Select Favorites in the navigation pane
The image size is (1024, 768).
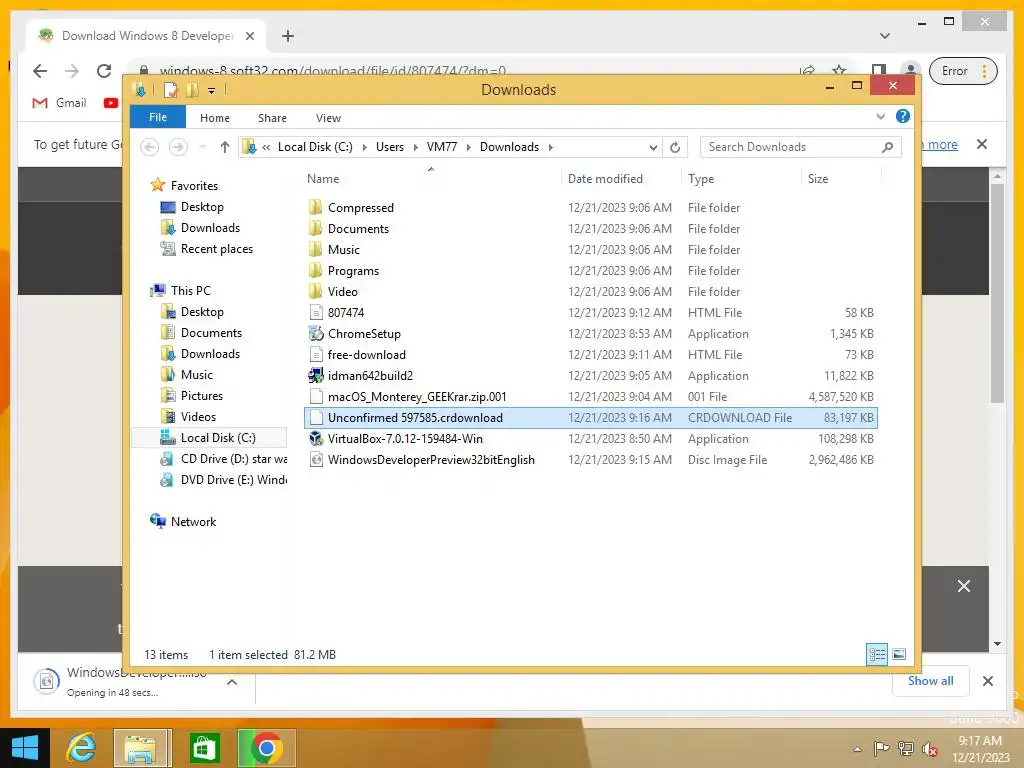(x=194, y=185)
